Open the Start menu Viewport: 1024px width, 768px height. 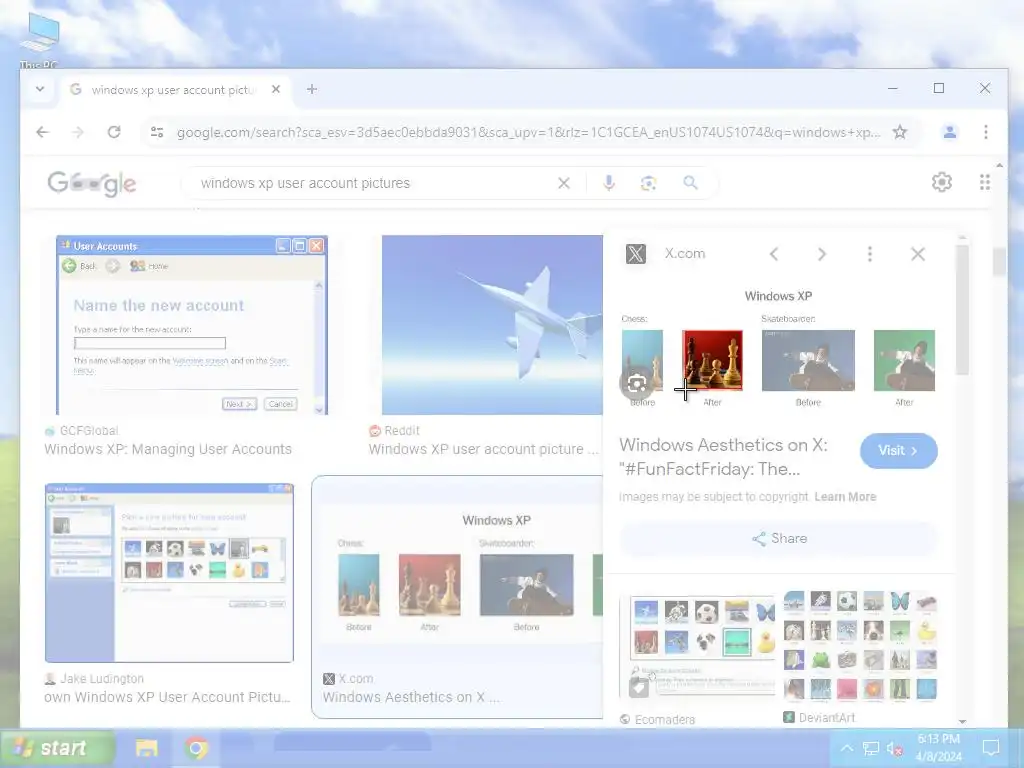coord(59,748)
